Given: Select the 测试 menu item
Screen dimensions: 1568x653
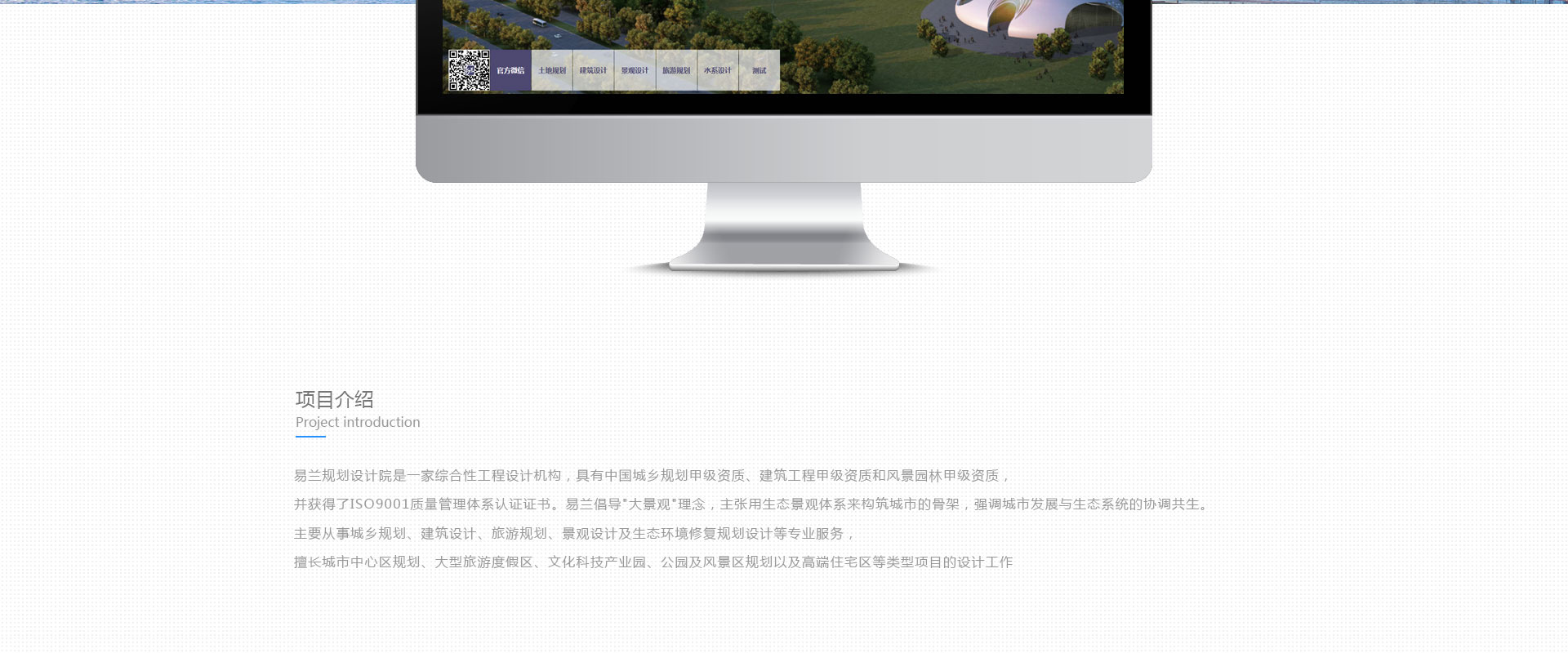Looking at the screenshot, I should pyautogui.click(x=759, y=71).
